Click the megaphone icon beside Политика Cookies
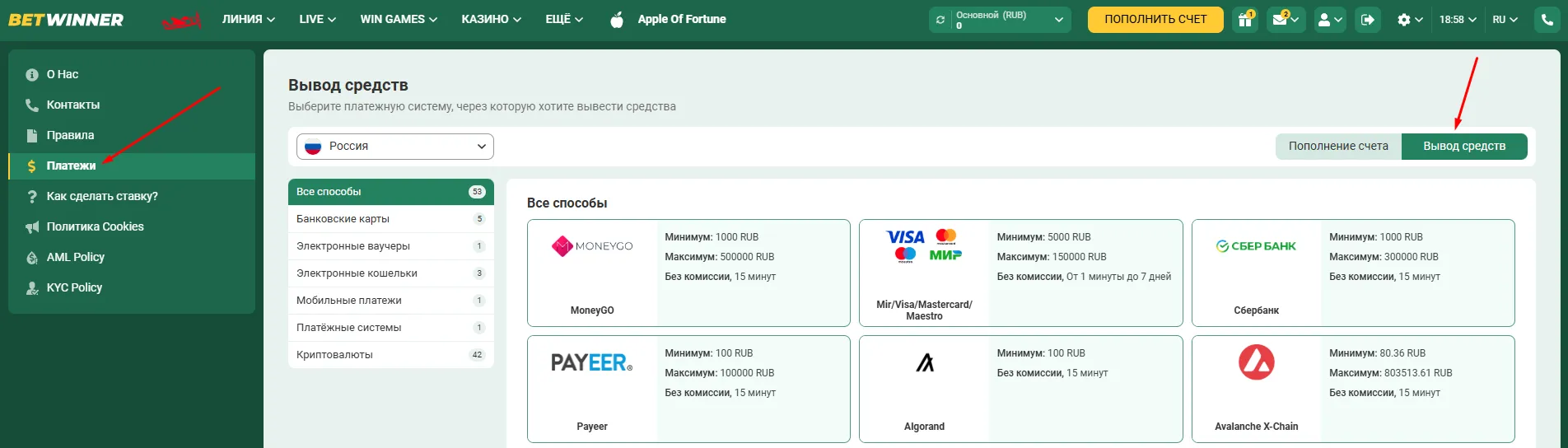Viewport: 1568px width, 448px height. pos(32,227)
